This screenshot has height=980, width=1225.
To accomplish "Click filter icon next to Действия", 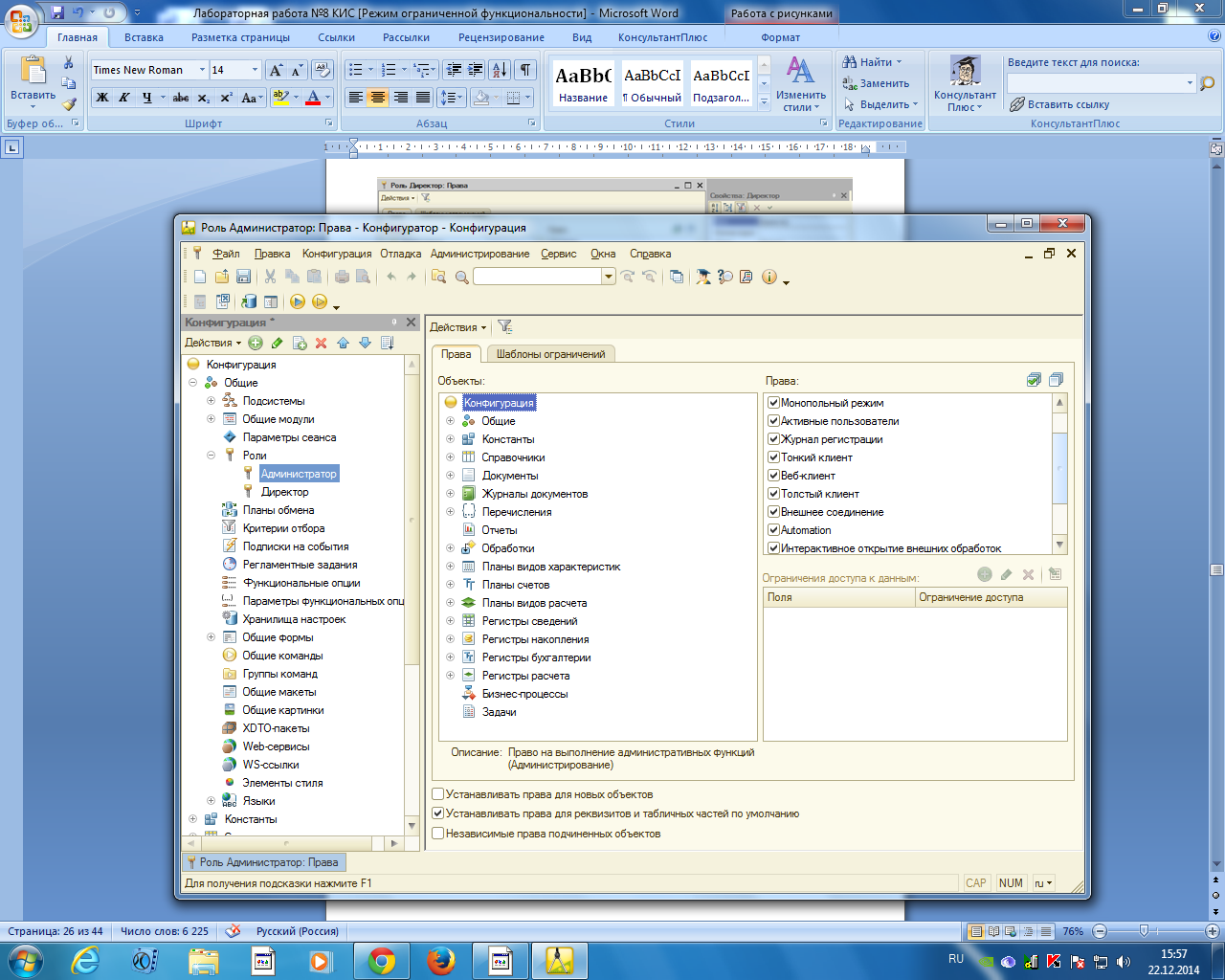I will point(505,327).
